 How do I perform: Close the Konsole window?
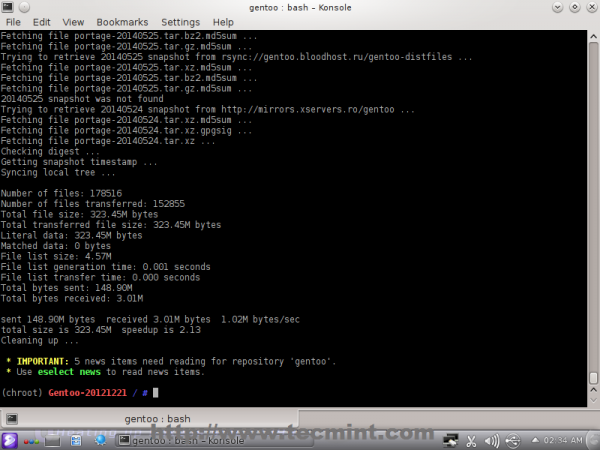(592, 7)
